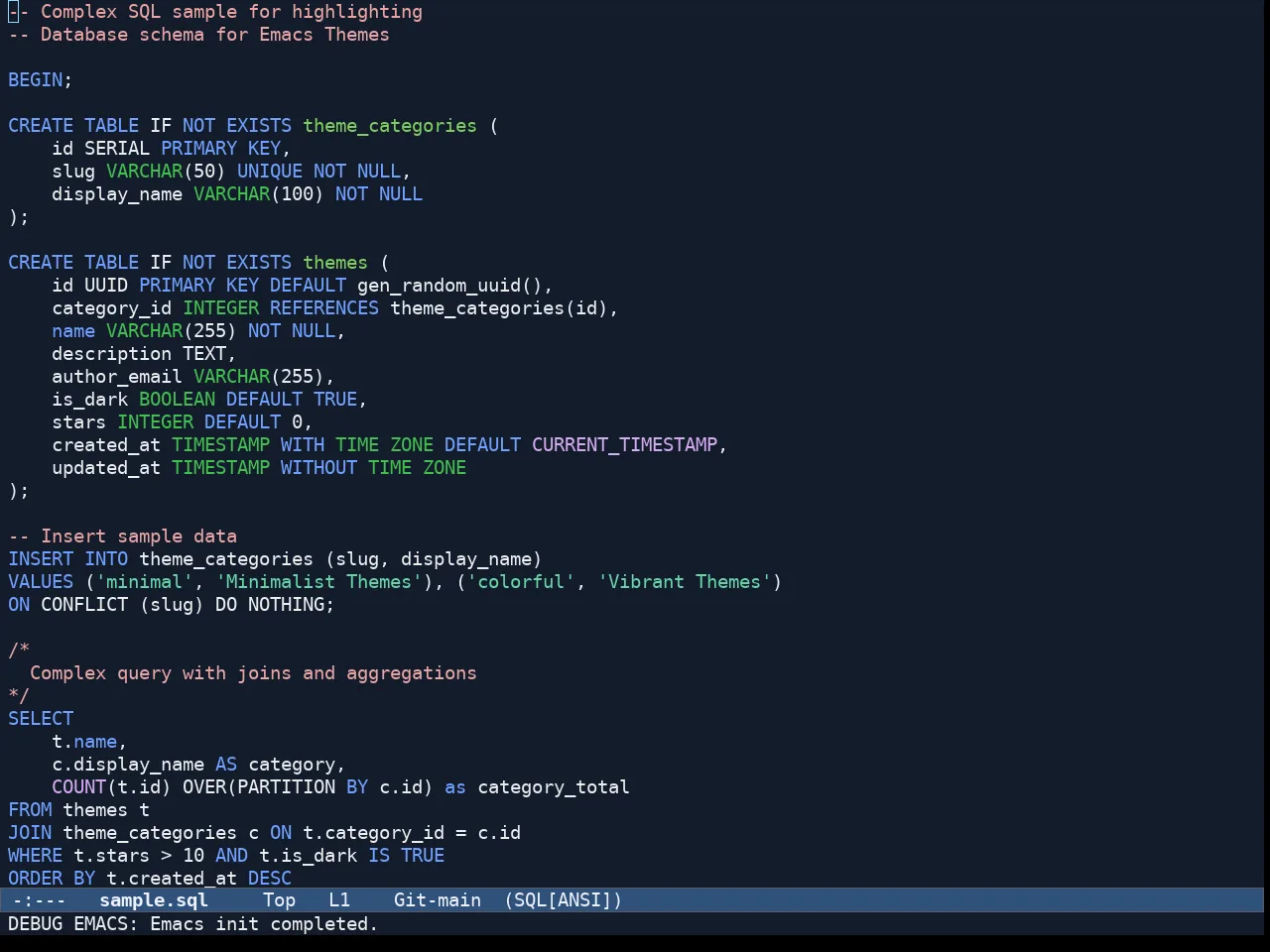Click the '-- Insert sample data' comment
This screenshot has width=1270, height=952.
[123, 536]
